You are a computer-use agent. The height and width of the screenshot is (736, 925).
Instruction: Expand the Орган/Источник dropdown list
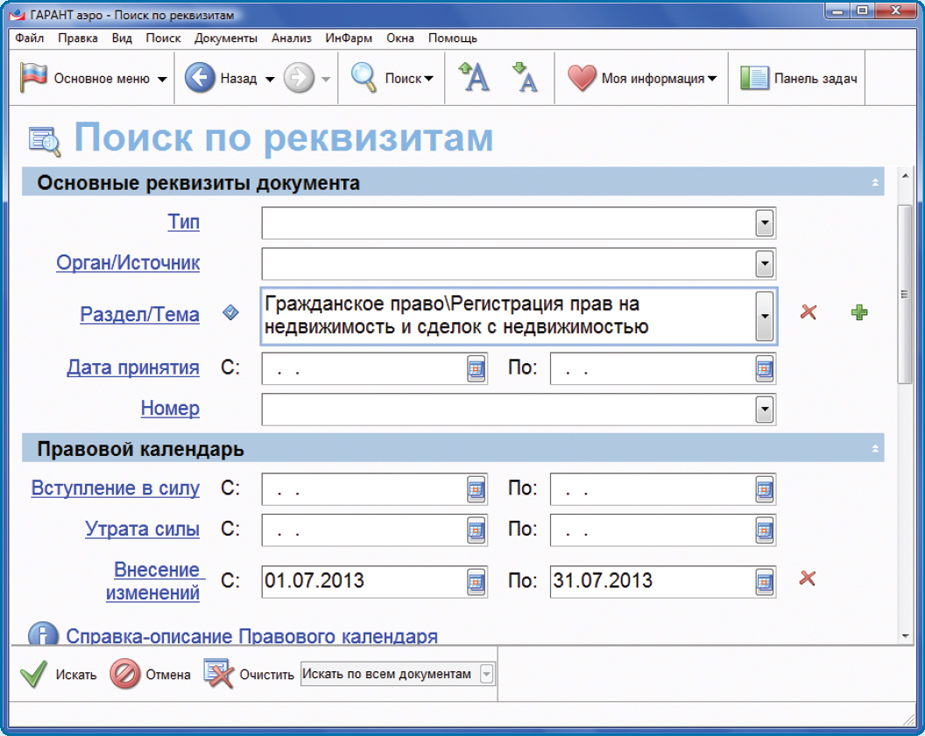tap(764, 264)
